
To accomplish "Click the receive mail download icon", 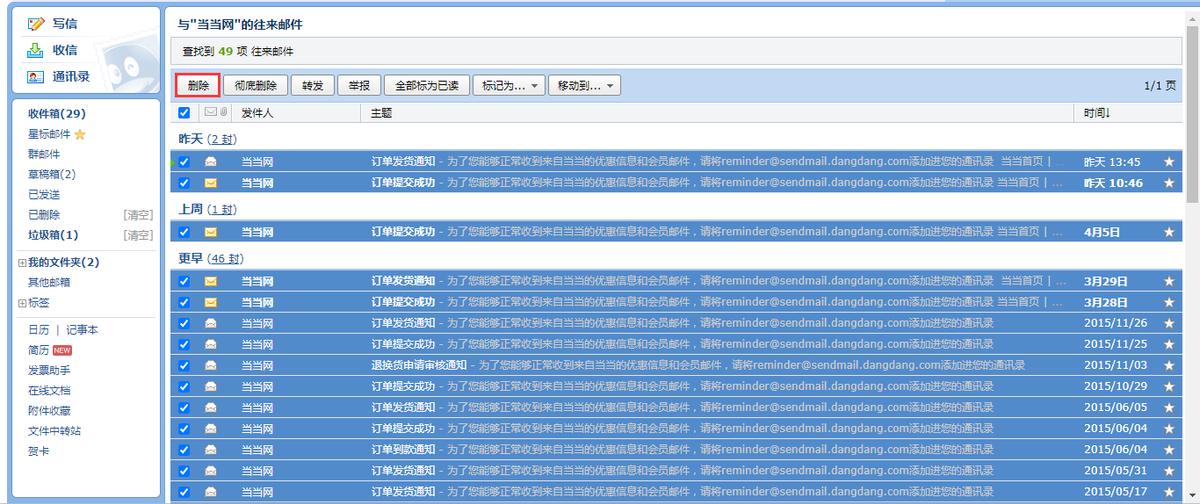I will 36,50.
